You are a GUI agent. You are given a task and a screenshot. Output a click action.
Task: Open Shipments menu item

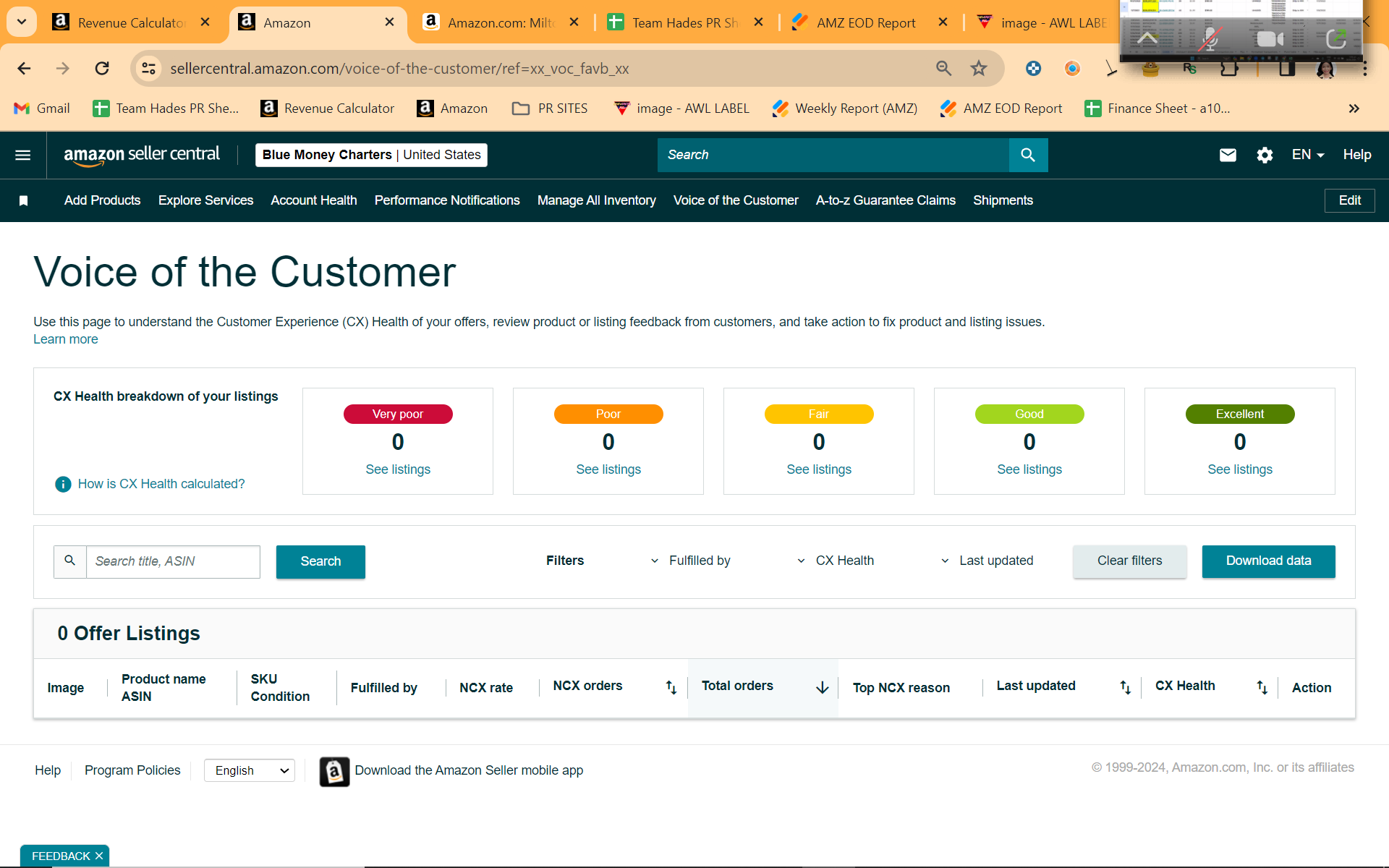tap(1003, 200)
